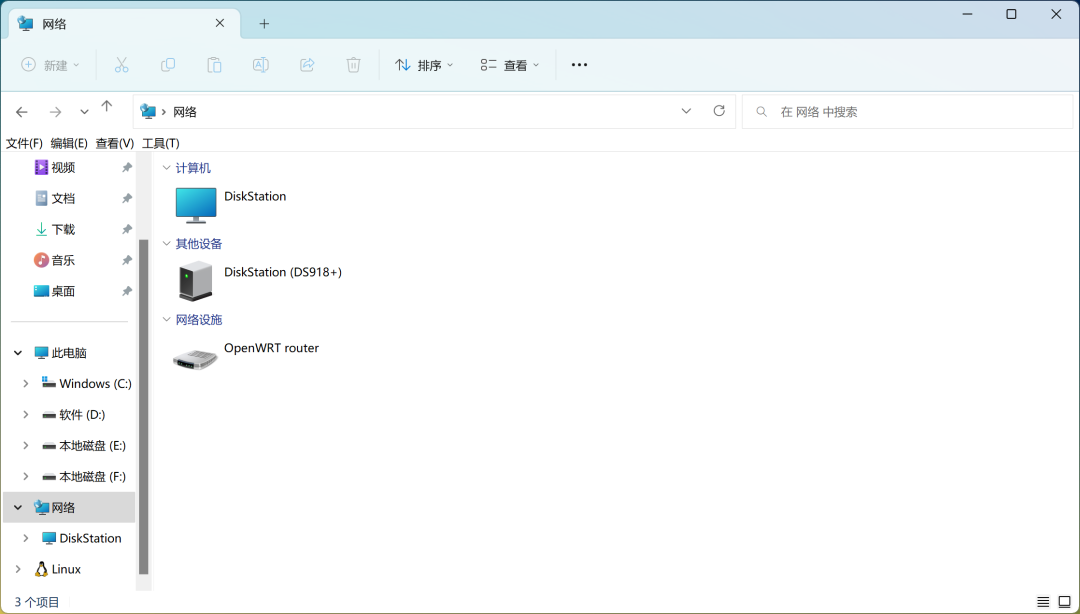
Task: Open the three-dot more options menu
Action: 579,65
